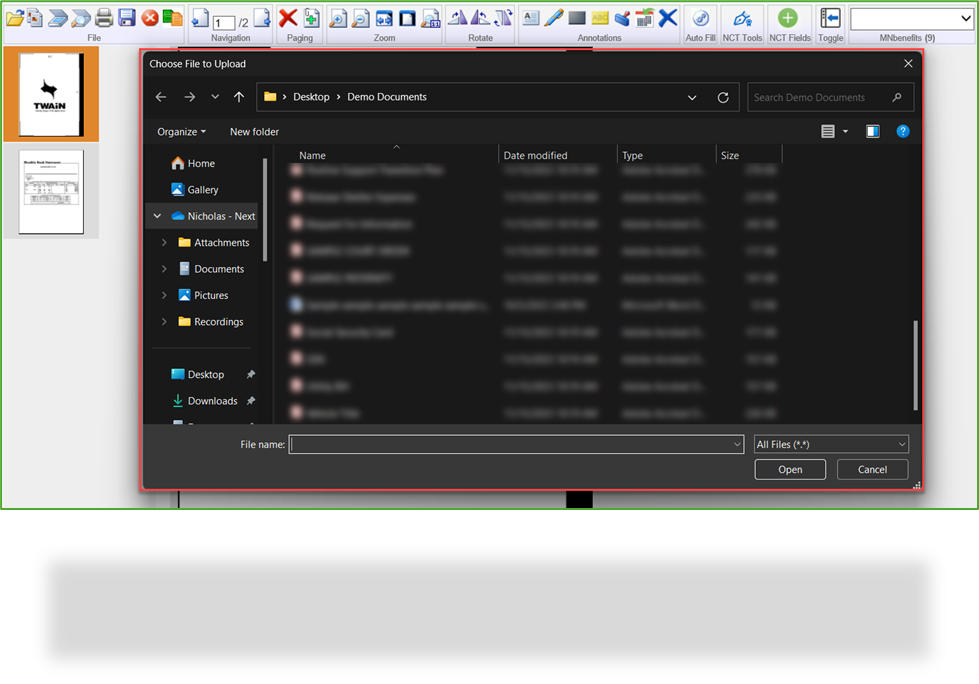
Task: Click the scan document icon
Action: [x=58, y=18]
